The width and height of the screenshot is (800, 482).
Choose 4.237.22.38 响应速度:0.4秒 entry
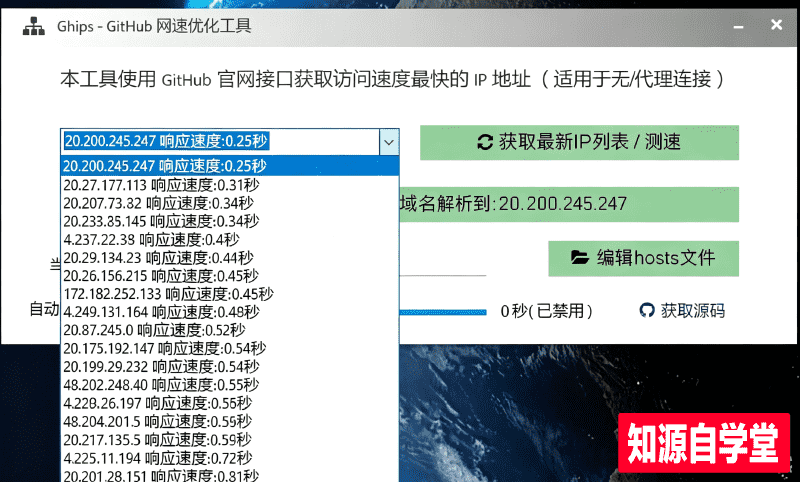(x=230, y=239)
